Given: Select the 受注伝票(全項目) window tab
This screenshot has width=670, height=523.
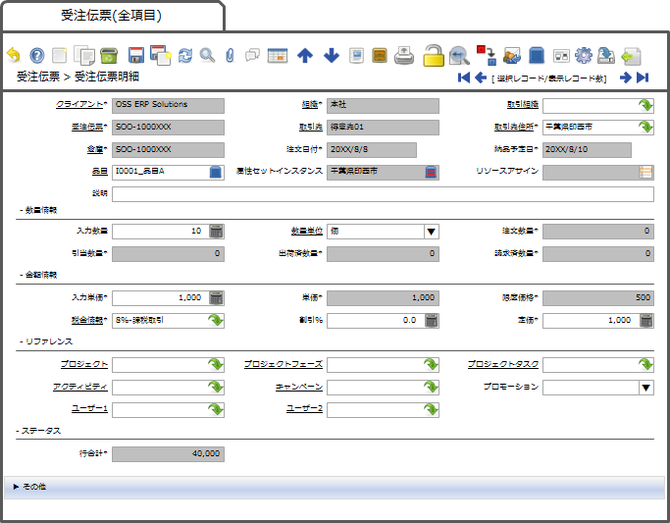Looking at the screenshot, I should tap(112, 16).
